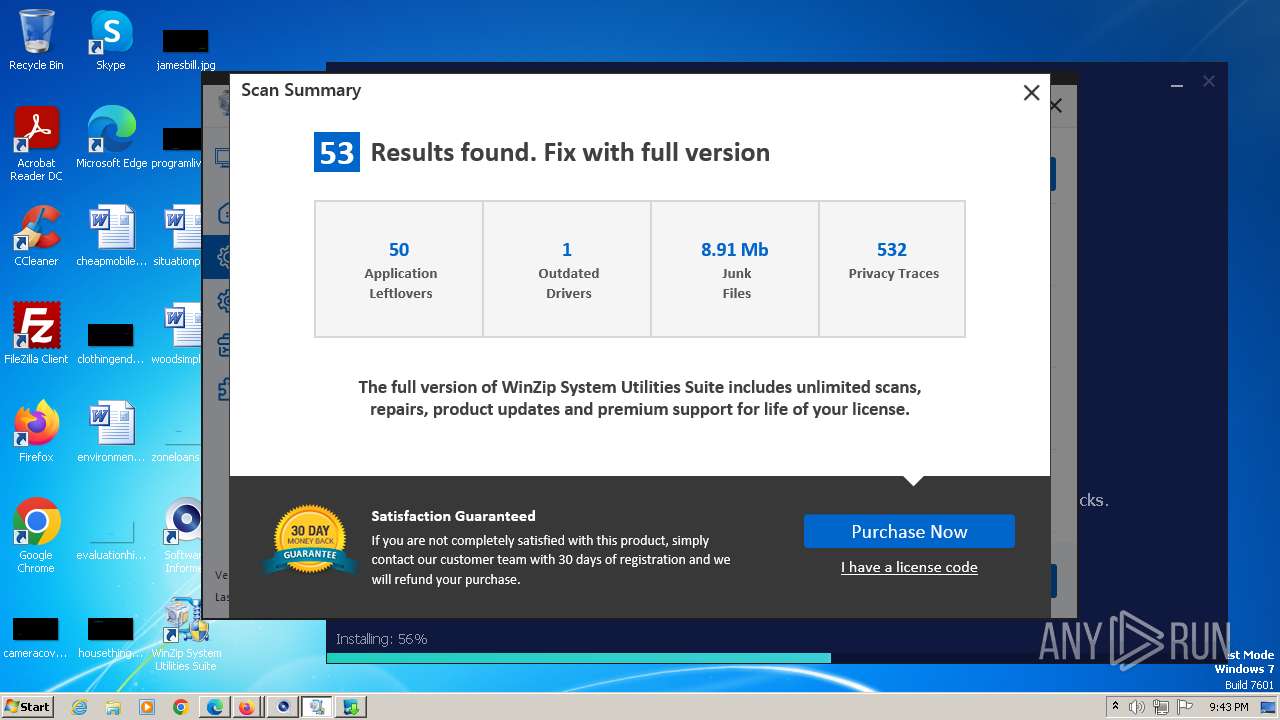Select the environmen Word document icon
Screen dimensions: 1280x720
(x=111, y=432)
